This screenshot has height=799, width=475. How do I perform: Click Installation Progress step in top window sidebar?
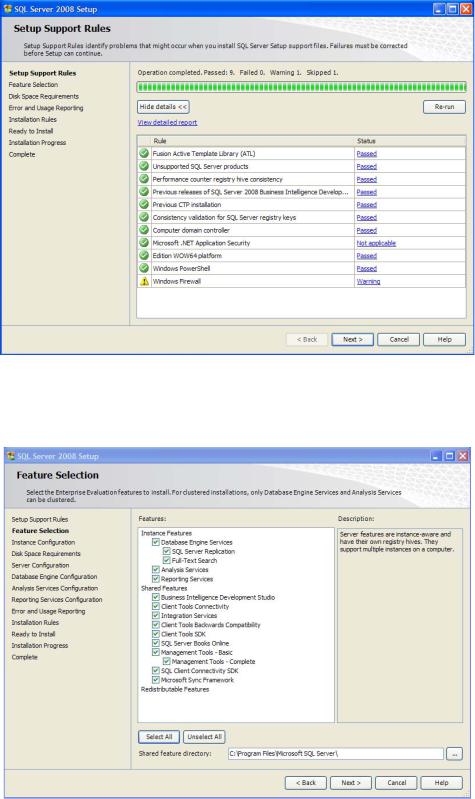pos(37,143)
